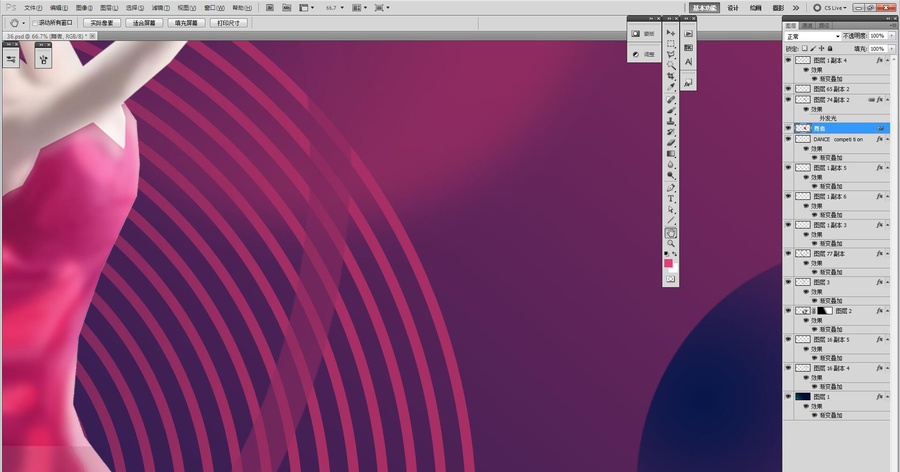
Task: Select the Zoom tool in the toolbox
Action: [x=670, y=244]
